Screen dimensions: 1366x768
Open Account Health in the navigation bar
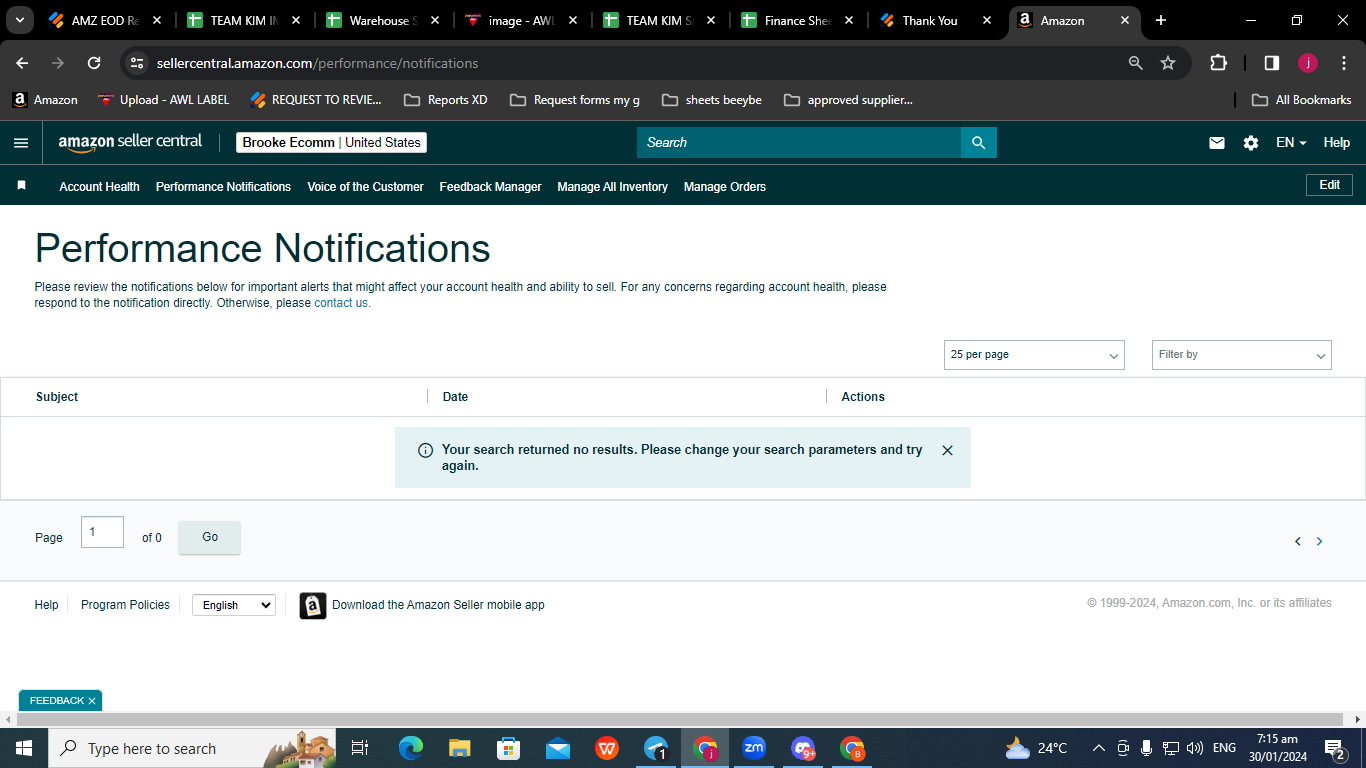[x=99, y=187]
